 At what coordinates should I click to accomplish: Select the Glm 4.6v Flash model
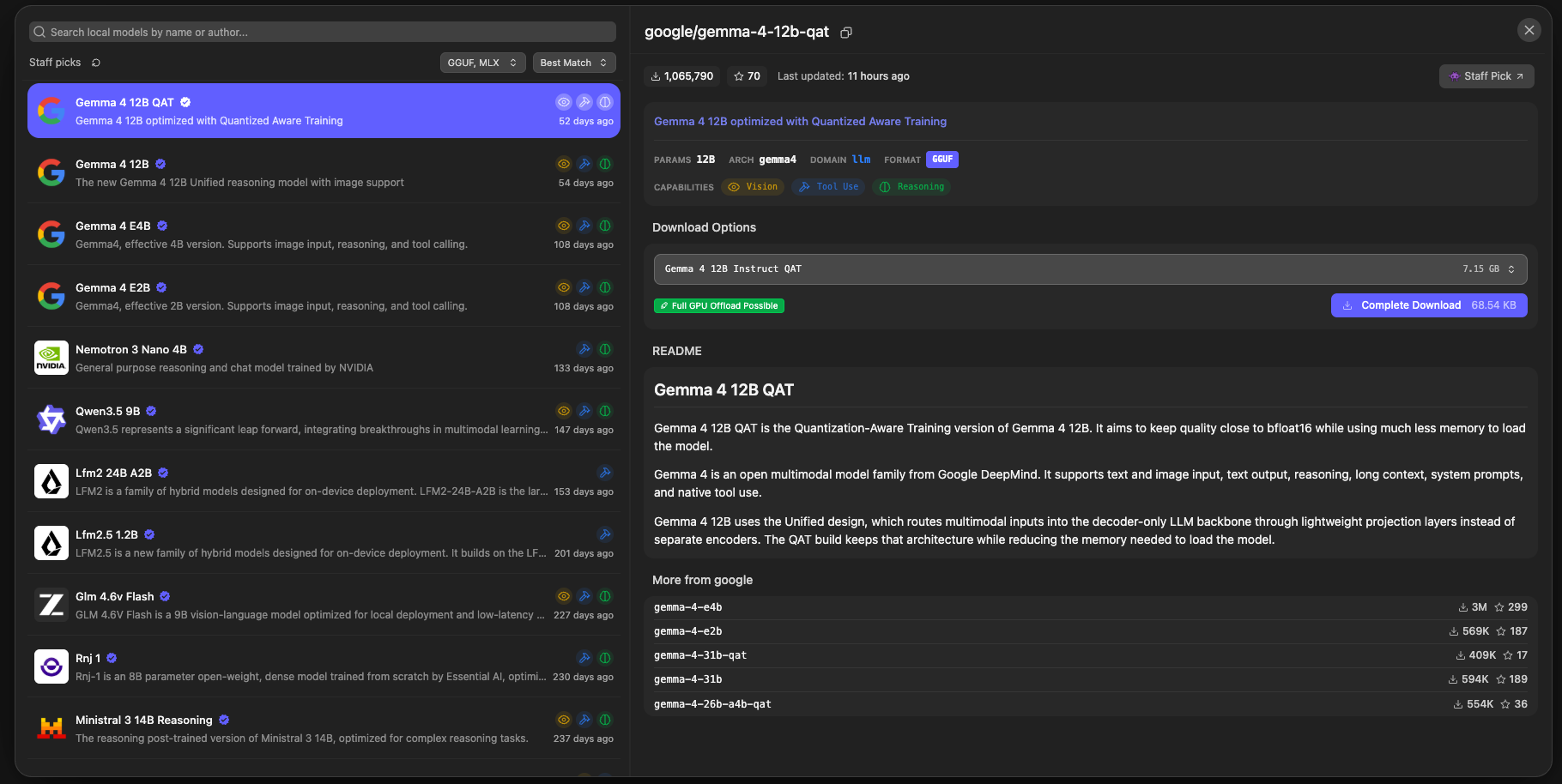(324, 605)
